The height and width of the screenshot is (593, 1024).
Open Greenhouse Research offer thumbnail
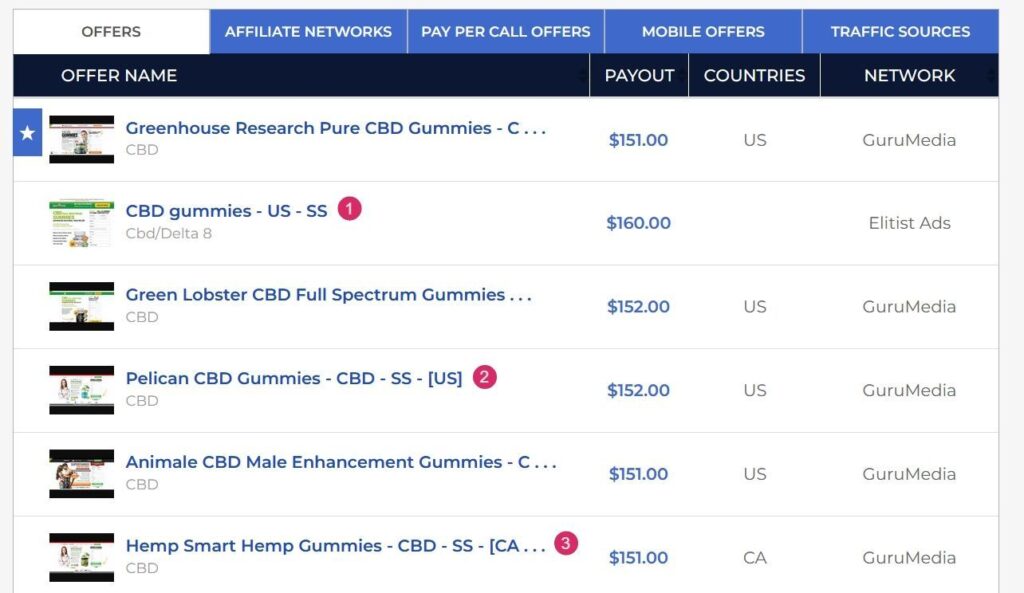82,139
